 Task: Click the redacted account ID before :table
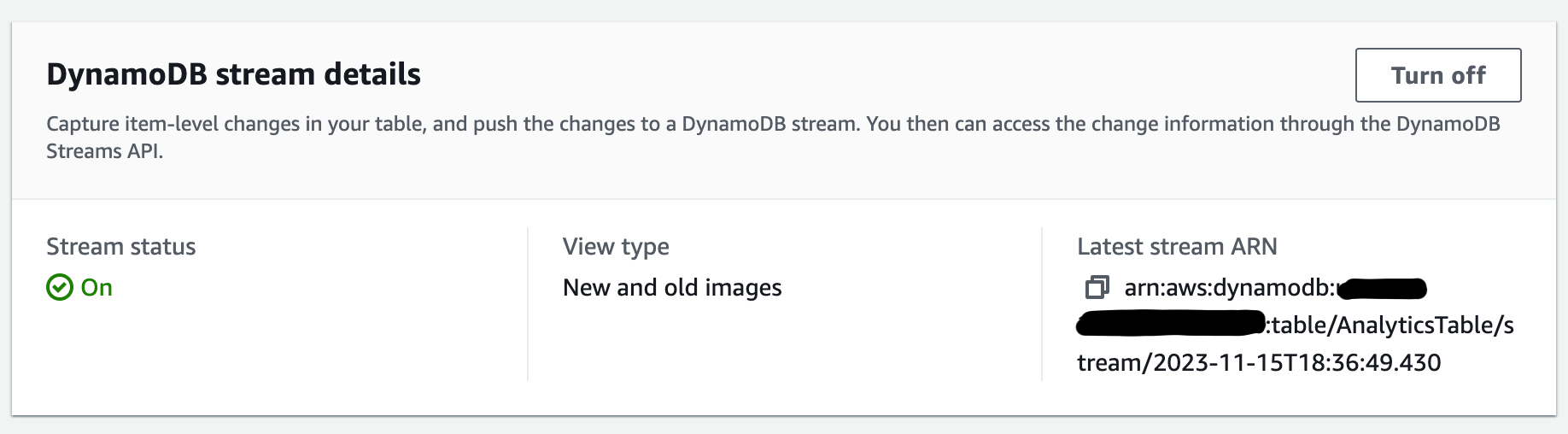[1170, 325]
